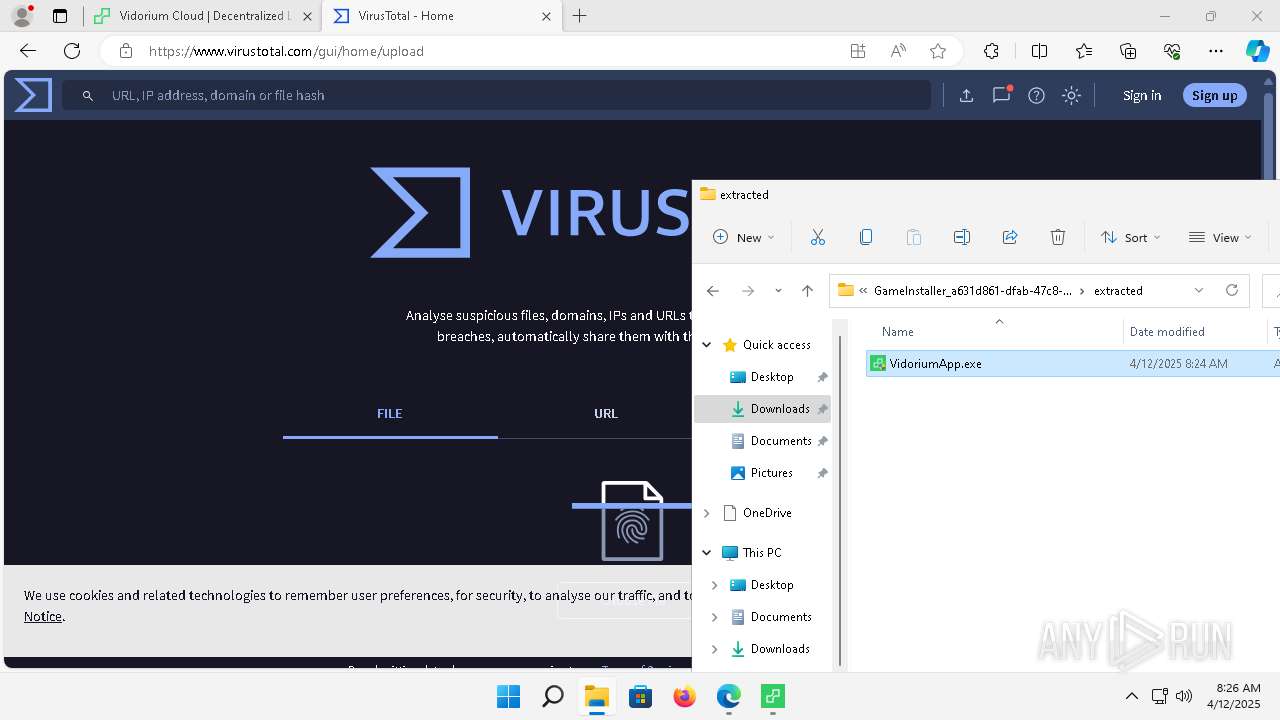
Task: View site information lock icon
Action: (125, 51)
